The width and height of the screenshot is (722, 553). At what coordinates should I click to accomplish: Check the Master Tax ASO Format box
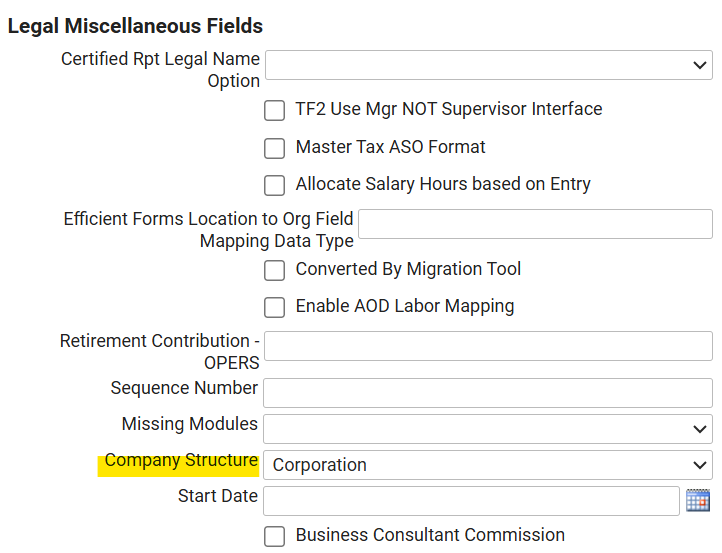274,148
